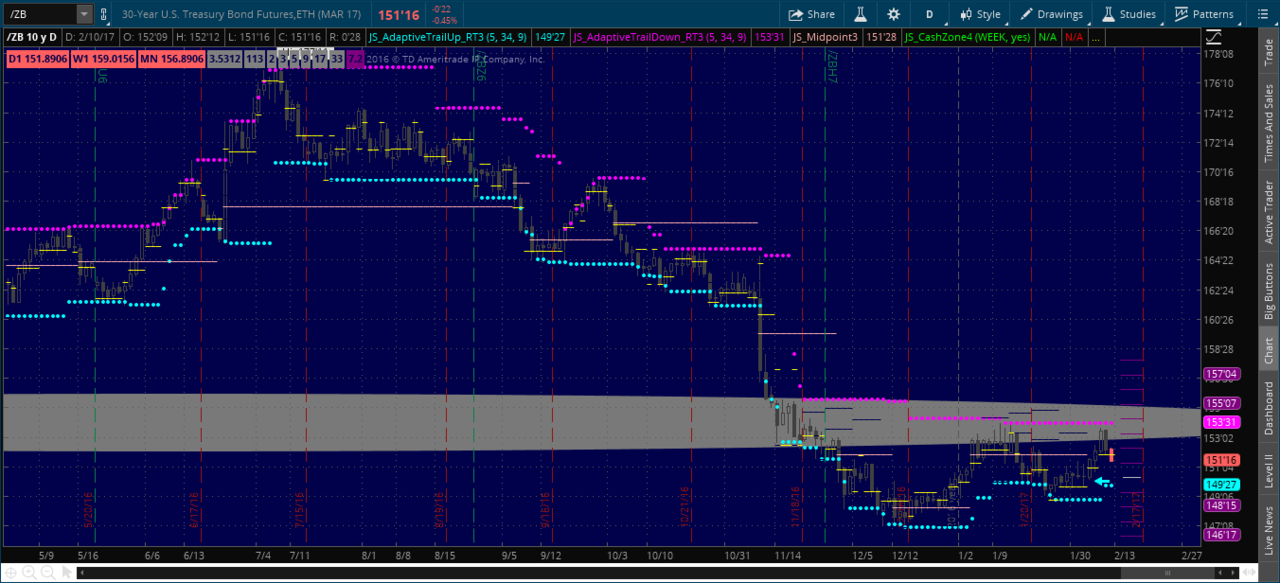Open the Big Buttons side tab
The height and width of the screenshot is (583, 1280).
(x=1268, y=290)
